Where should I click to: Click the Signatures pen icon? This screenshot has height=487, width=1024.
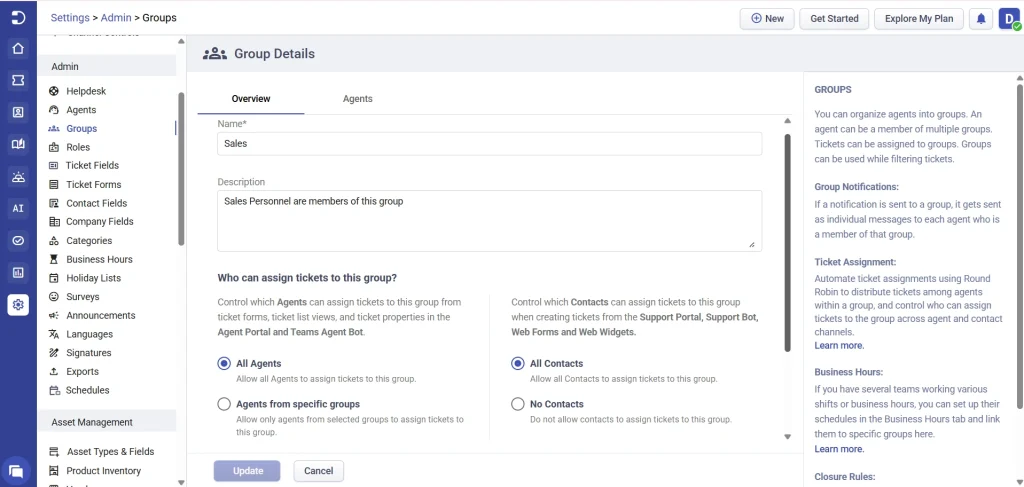(x=54, y=353)
